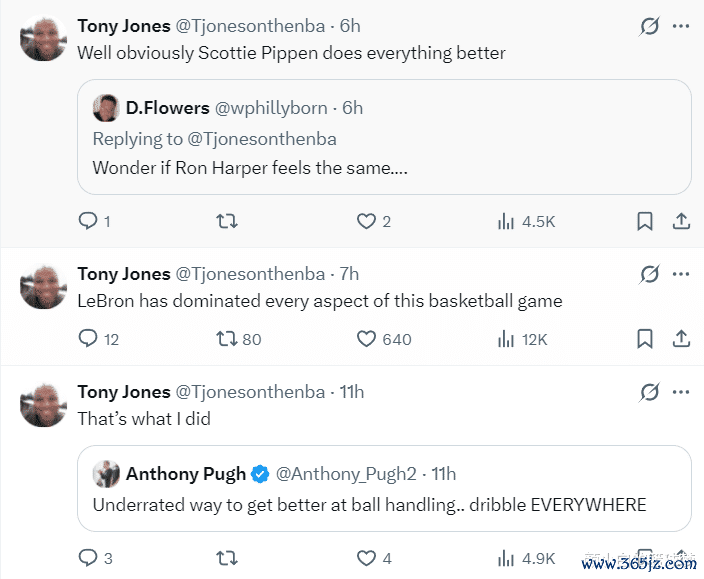
Task: Open more menu on LeBron tweet
Action: click(681, 274)
